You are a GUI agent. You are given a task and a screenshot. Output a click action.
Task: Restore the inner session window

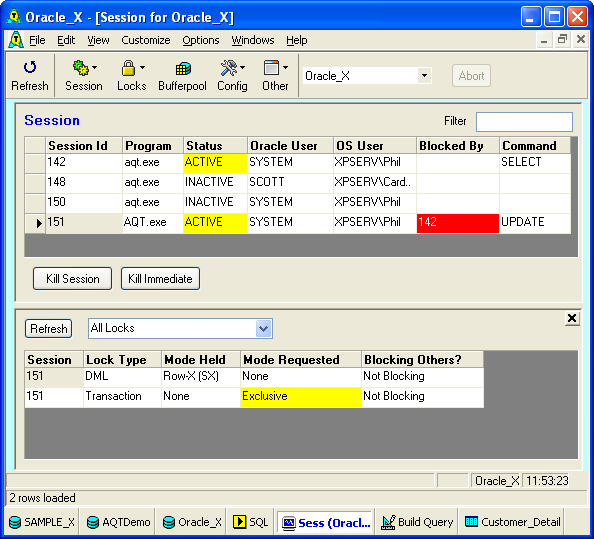tap(562, 39)
